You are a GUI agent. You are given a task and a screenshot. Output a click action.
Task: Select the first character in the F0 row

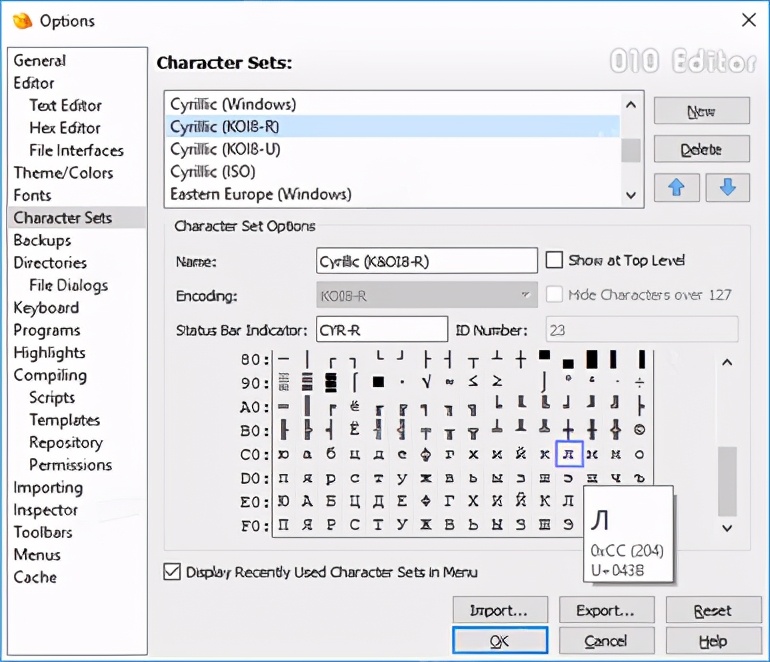pos(283,525)
